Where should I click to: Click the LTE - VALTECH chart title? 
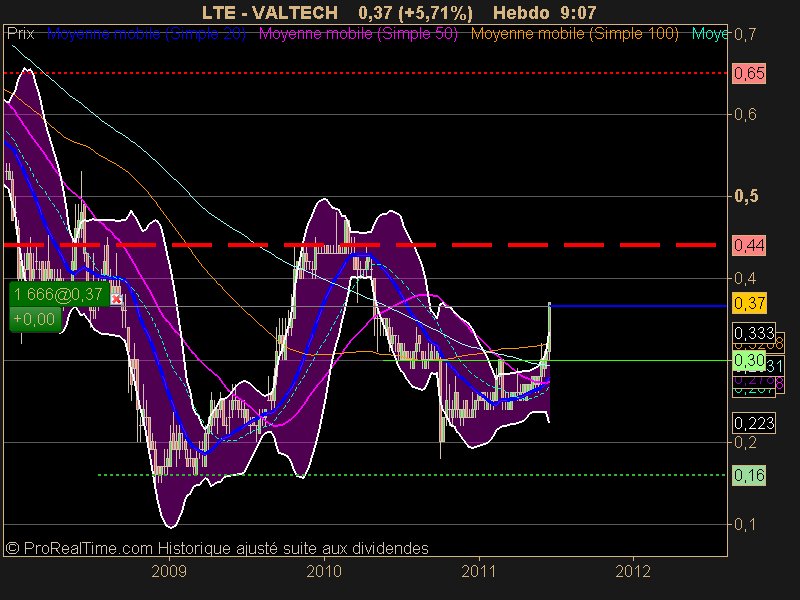tap(270, 12)
